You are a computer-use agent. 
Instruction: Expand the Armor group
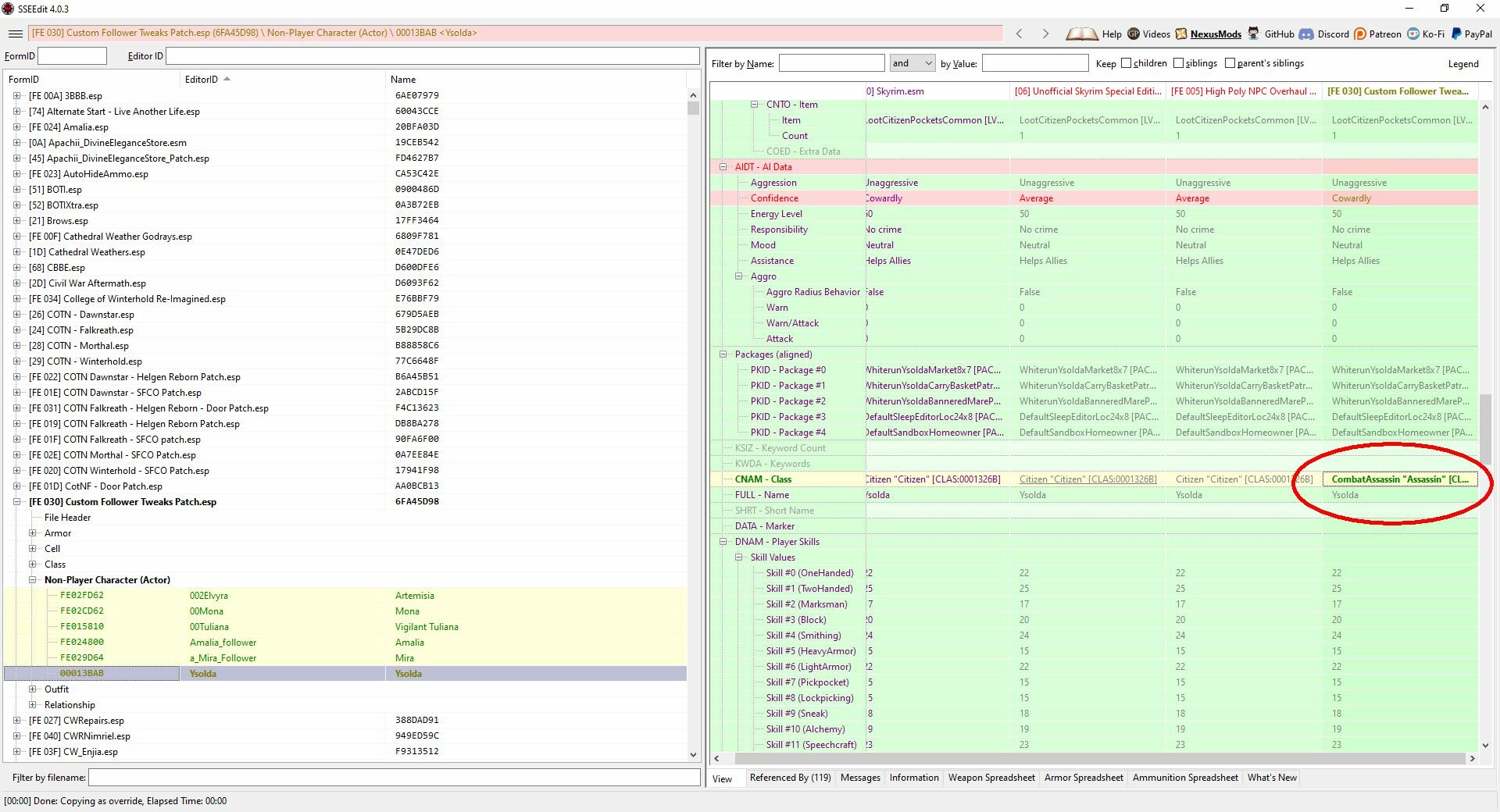pos(33,532)
